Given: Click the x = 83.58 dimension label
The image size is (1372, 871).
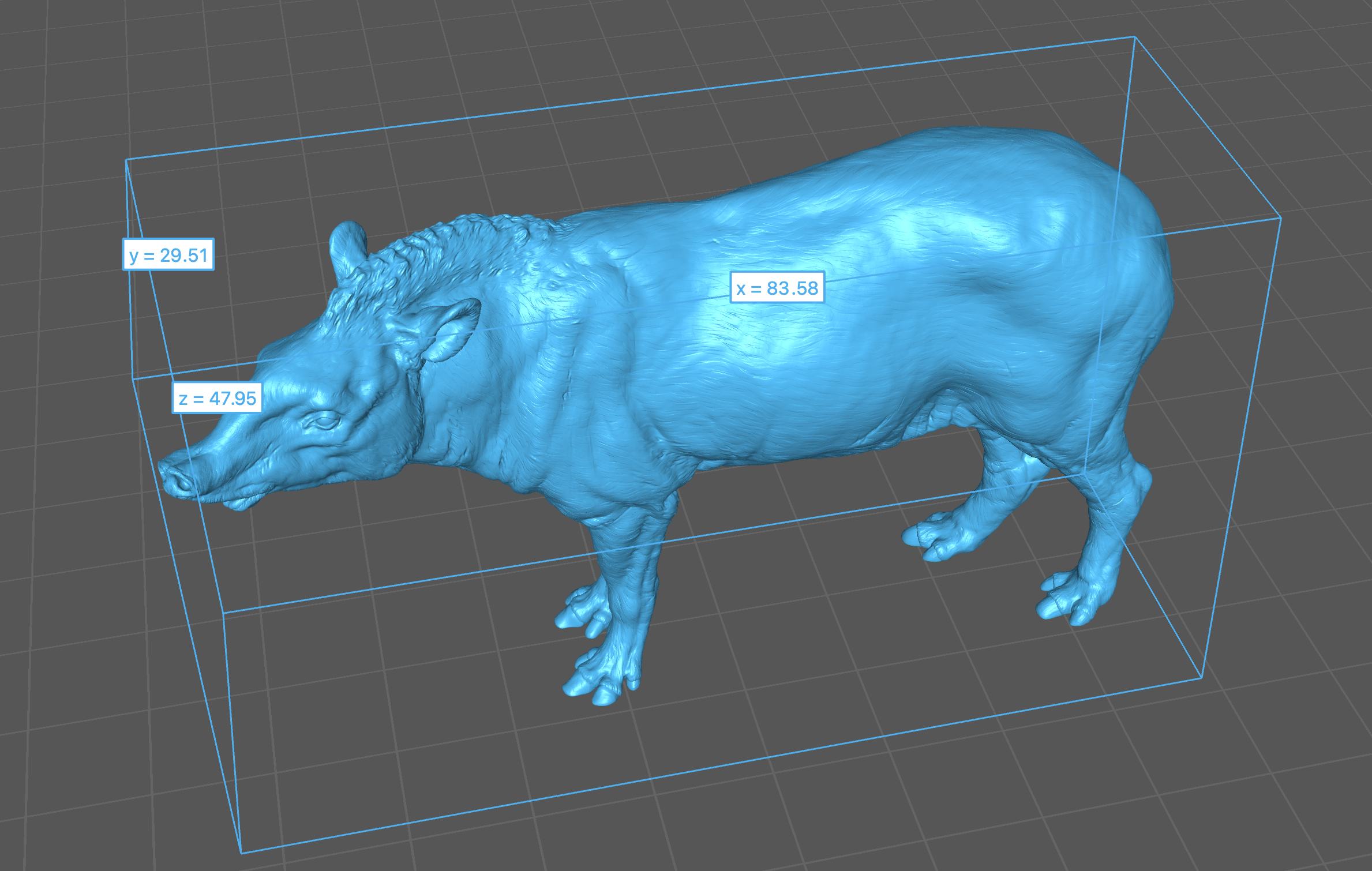Looking at the screenshot, I should pos(777,288).
